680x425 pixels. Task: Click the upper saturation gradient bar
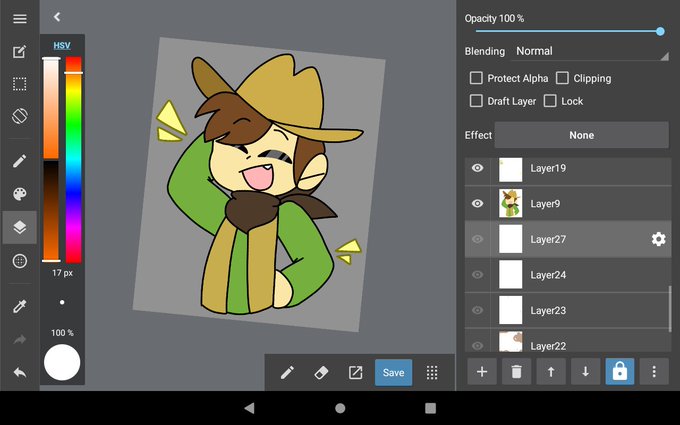(x=51, y=108)
